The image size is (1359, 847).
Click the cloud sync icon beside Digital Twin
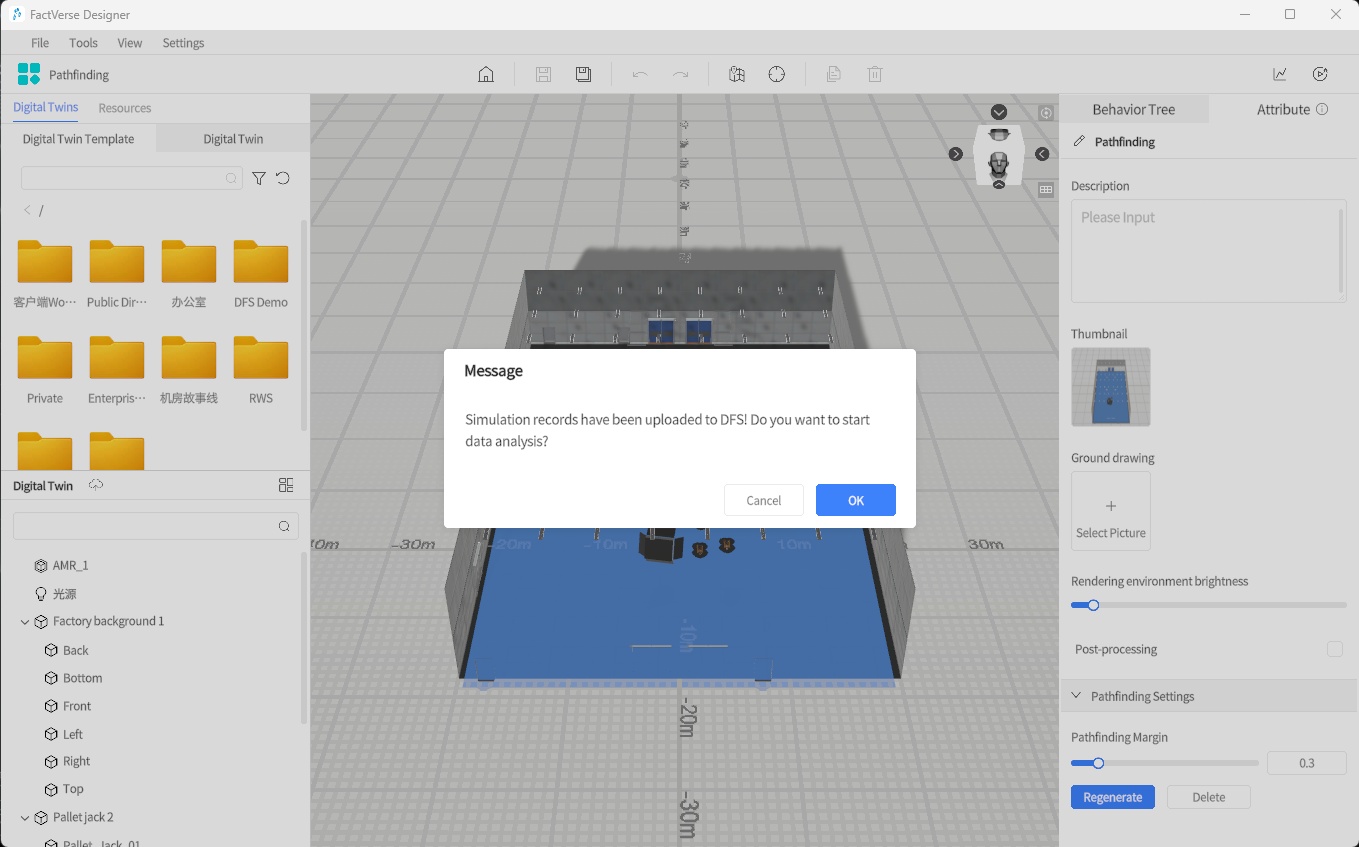pyautogui.click(x=96, y=485)
